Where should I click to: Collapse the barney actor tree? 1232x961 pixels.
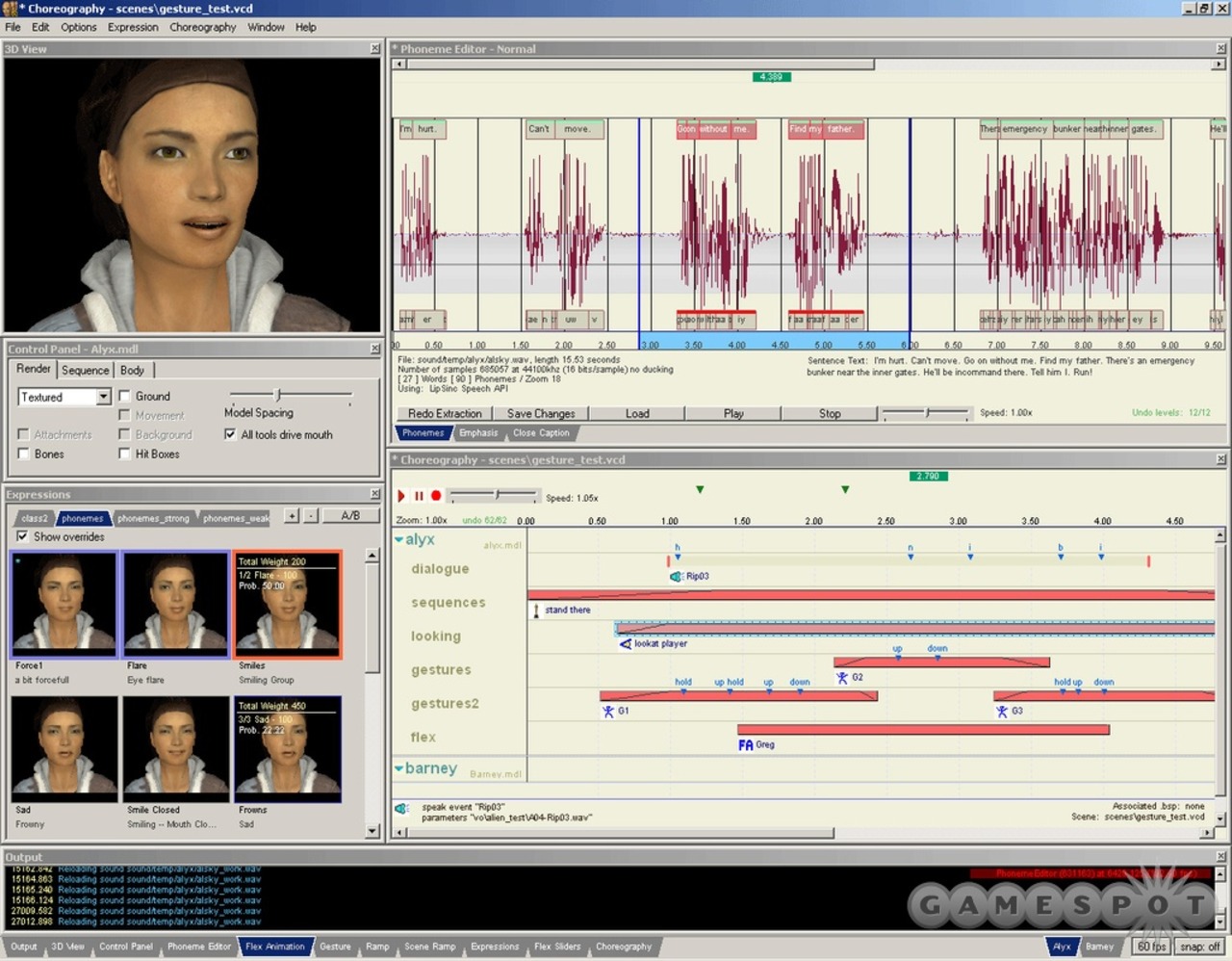point(398,768)
